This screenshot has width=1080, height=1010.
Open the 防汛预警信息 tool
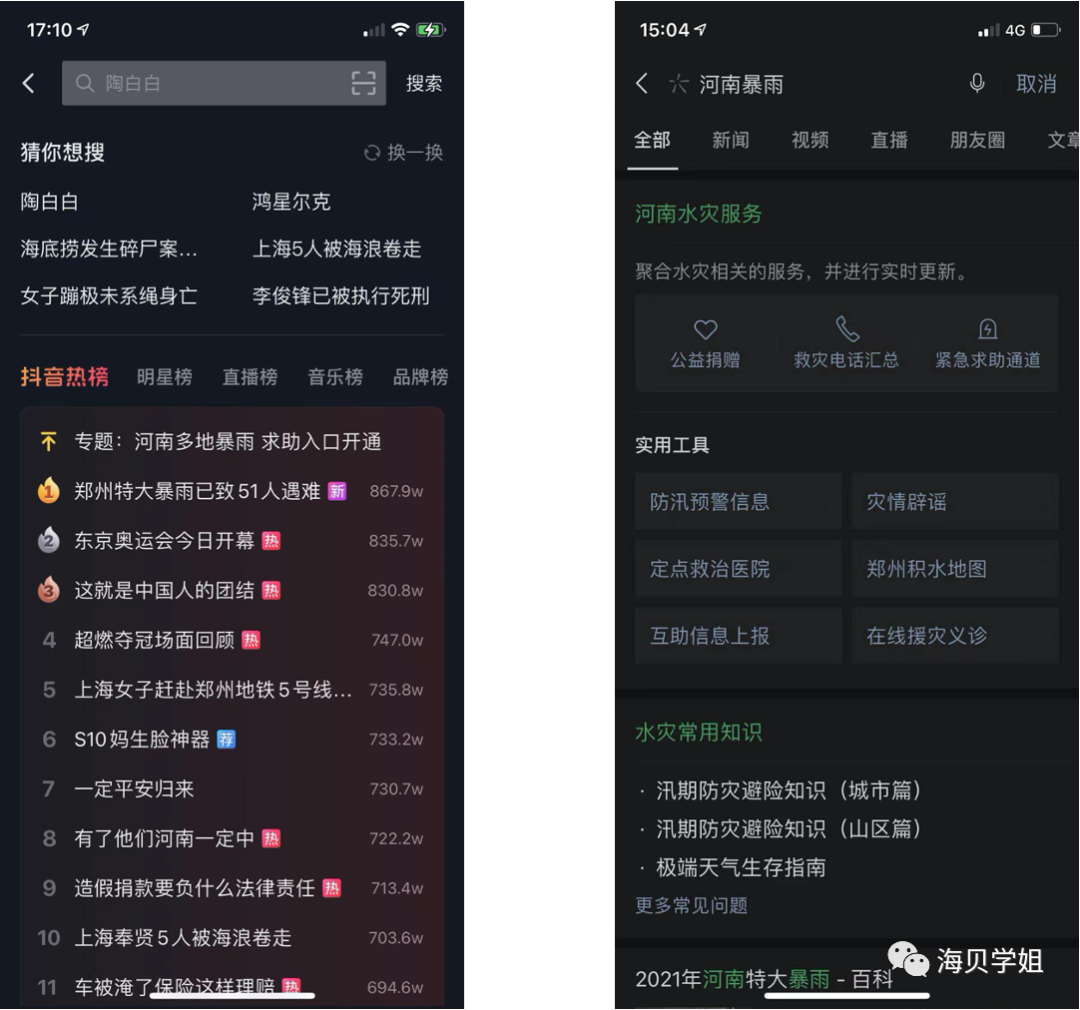pyautogui.click(x=738, y=502)
